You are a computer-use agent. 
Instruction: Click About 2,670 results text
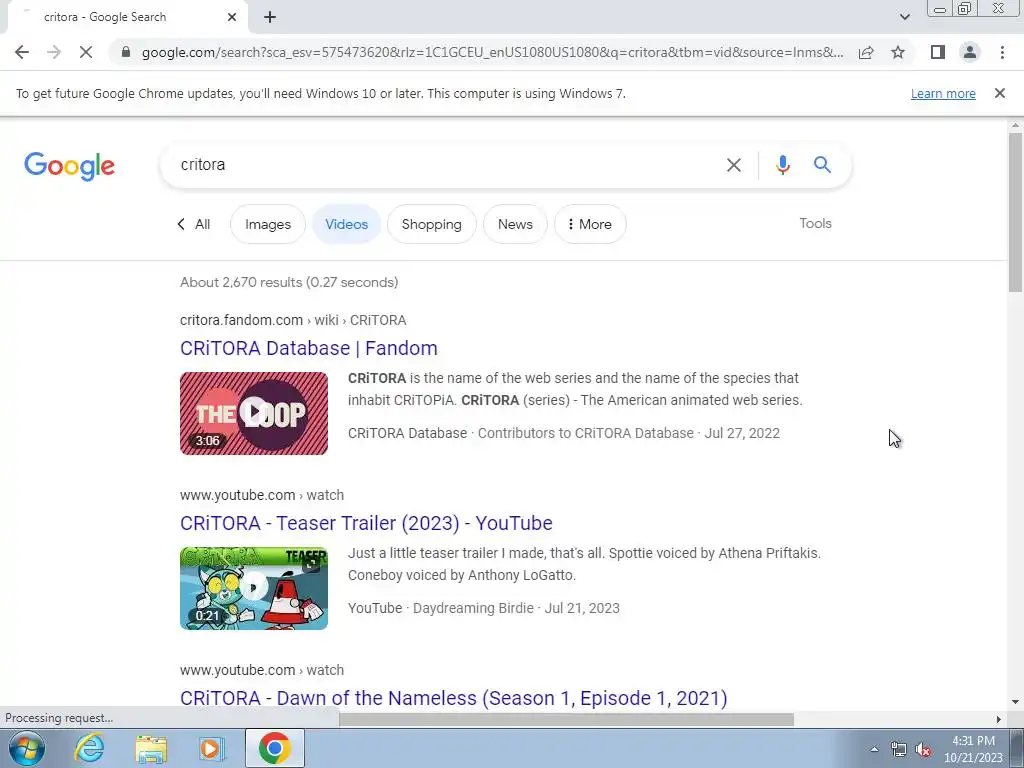[289, 282]
